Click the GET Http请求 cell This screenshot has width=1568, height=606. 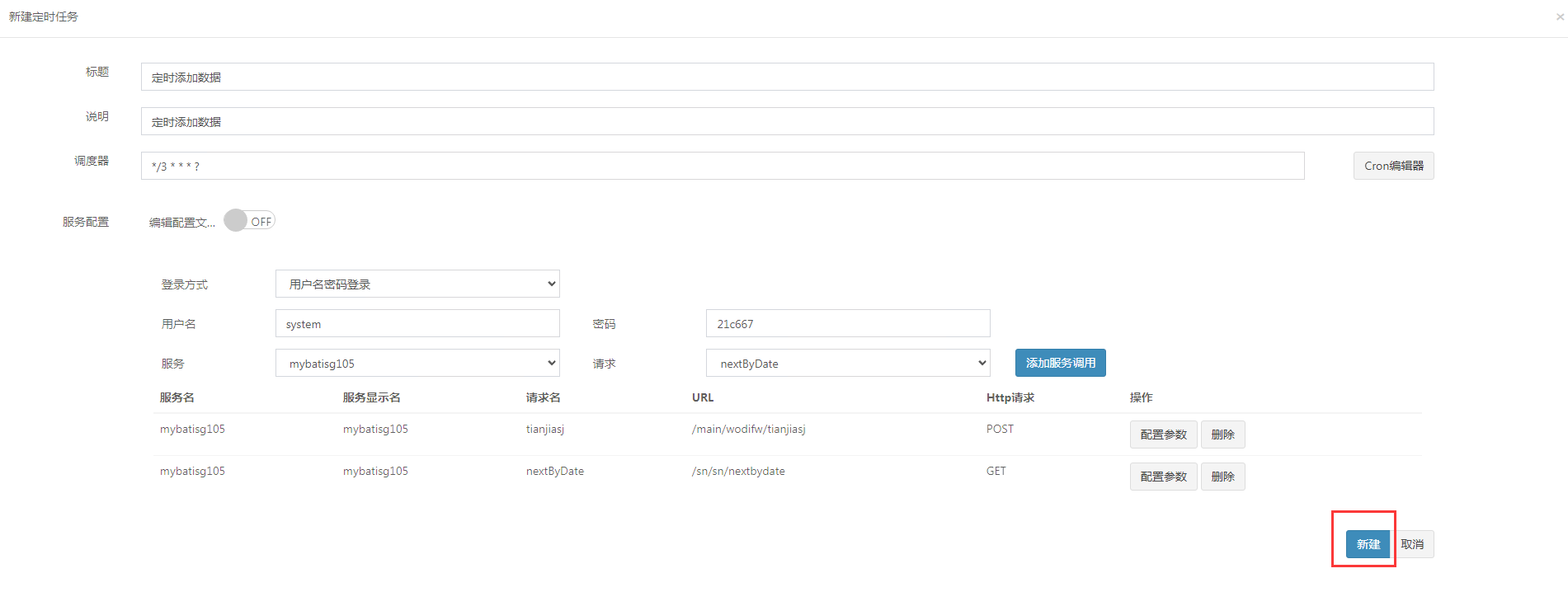pos(996,471)
